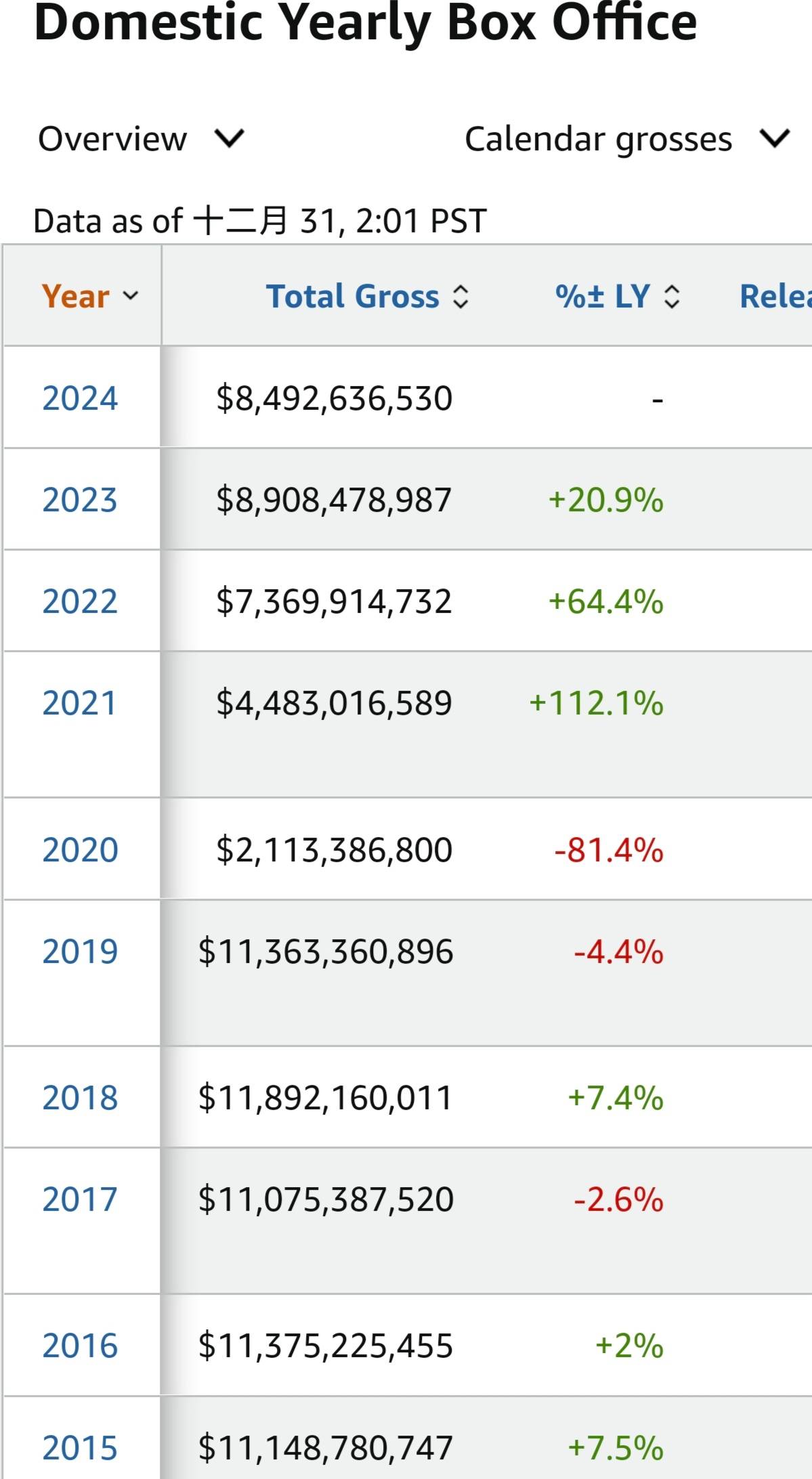Open the 2024 year link
The width and height of the screenshot is (812, 1479).
tap(80, 398)
